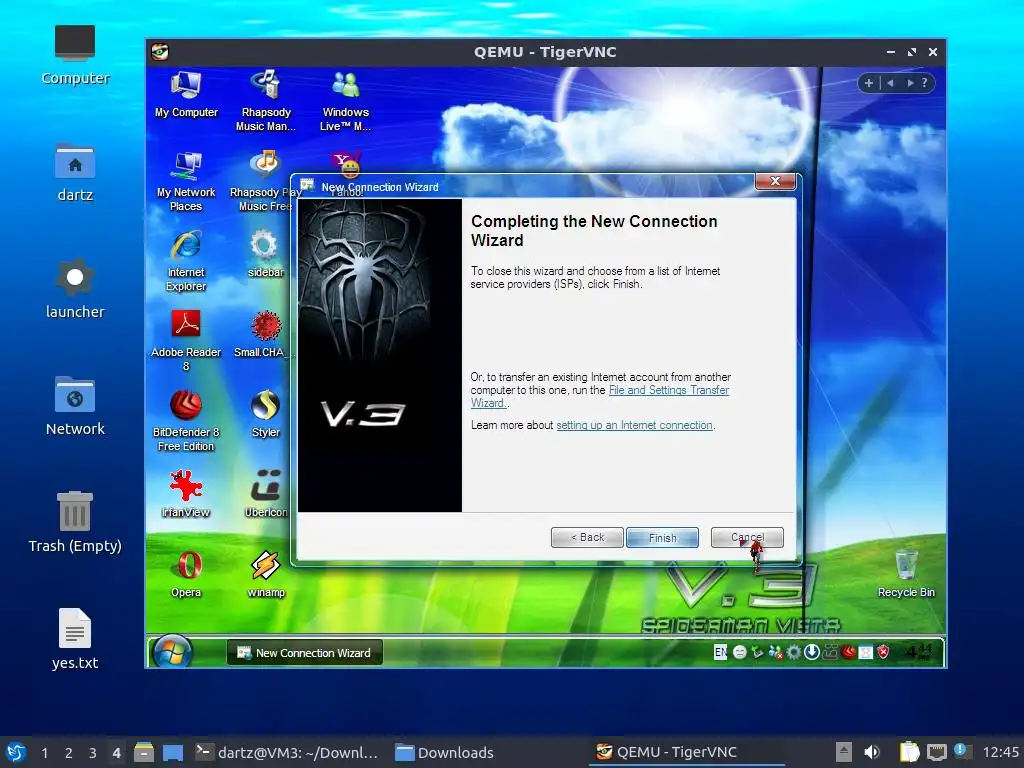The image size is (1024, 768).
Task: Open My Network Places icon
Action: point(186,181)
